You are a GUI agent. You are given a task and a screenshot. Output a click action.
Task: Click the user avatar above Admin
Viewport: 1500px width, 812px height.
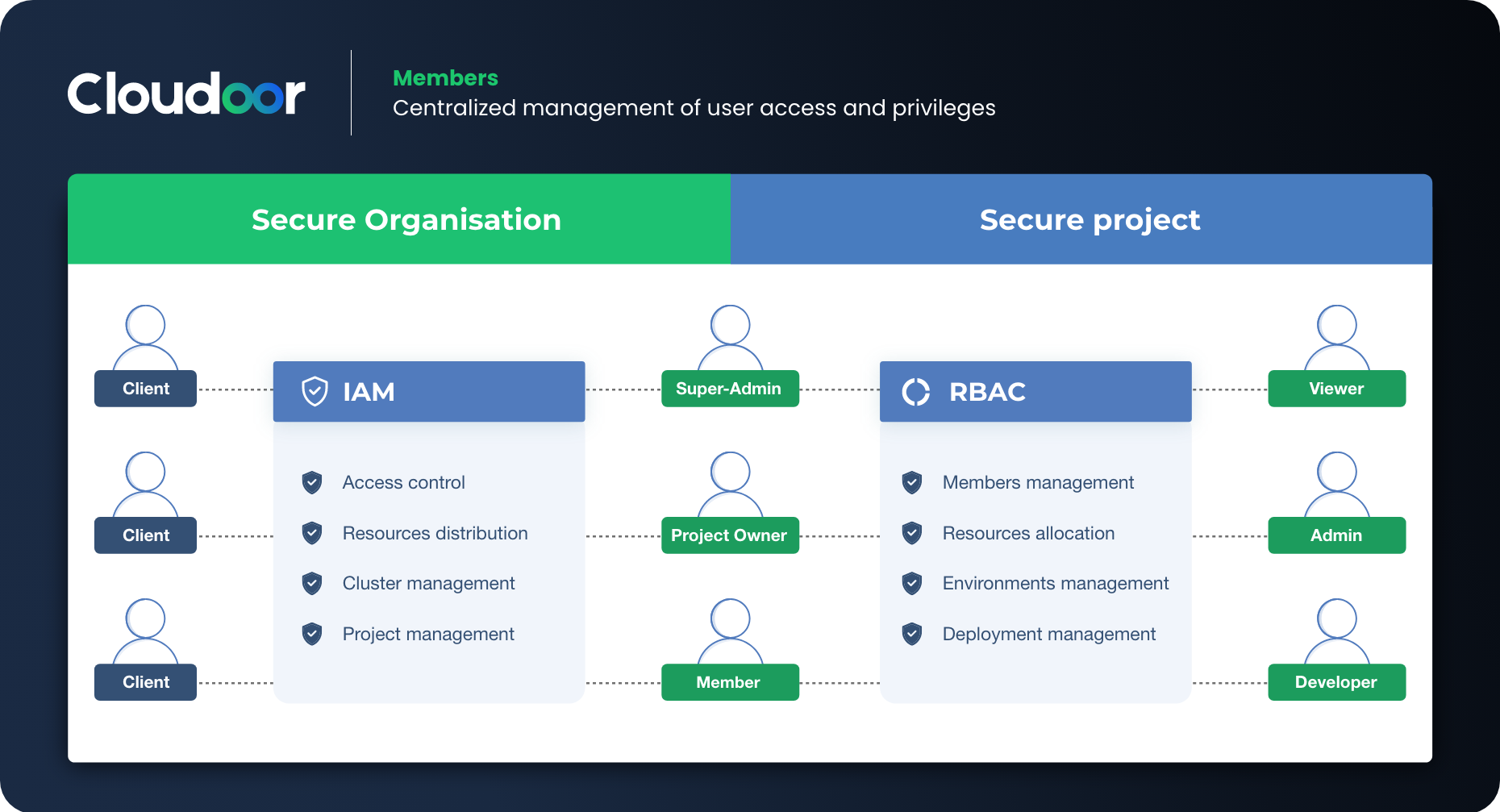tap(1336, 485)
